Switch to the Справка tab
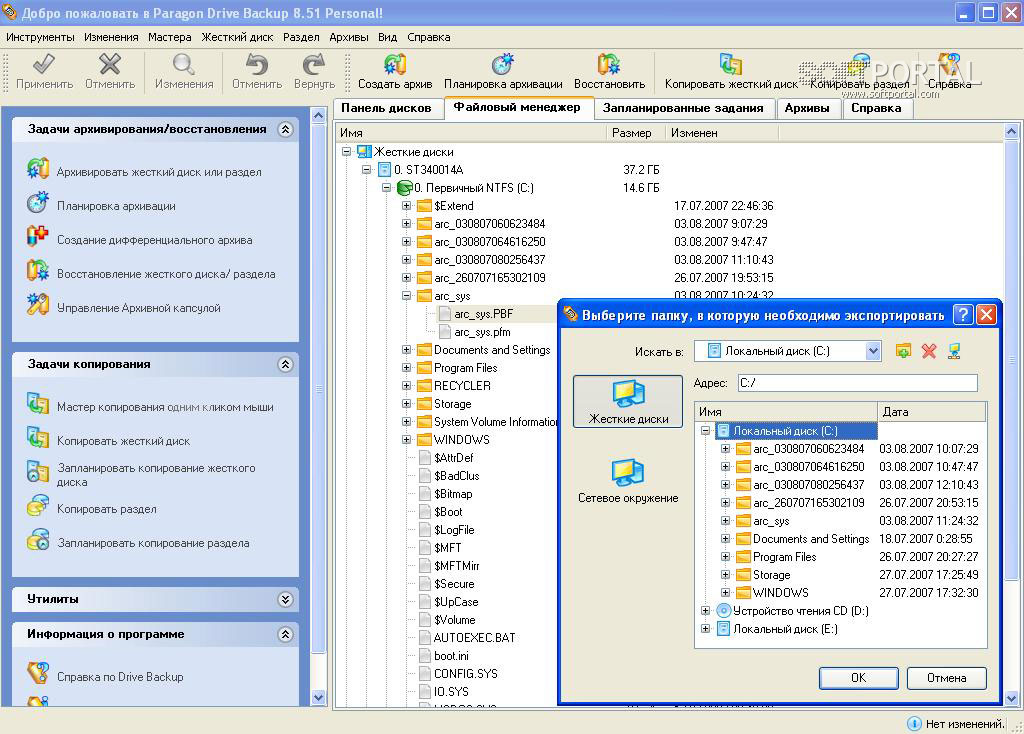The image size is (1024, 734). (876, 108)
